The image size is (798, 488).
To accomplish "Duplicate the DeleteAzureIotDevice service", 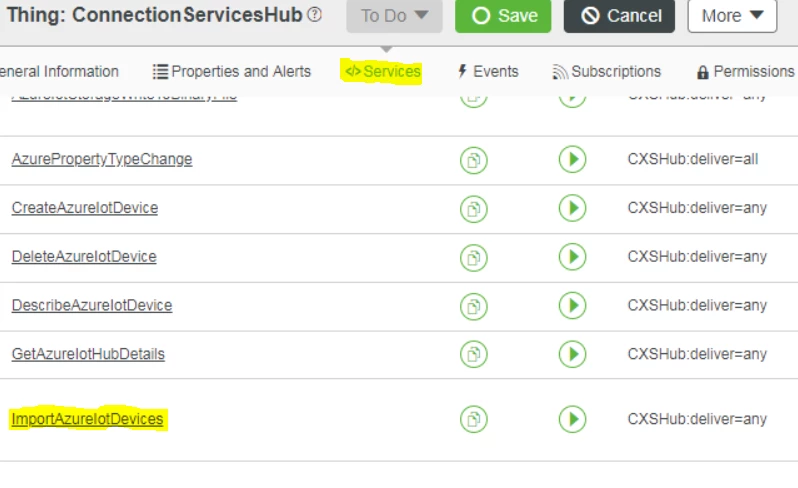I will 474,257.
